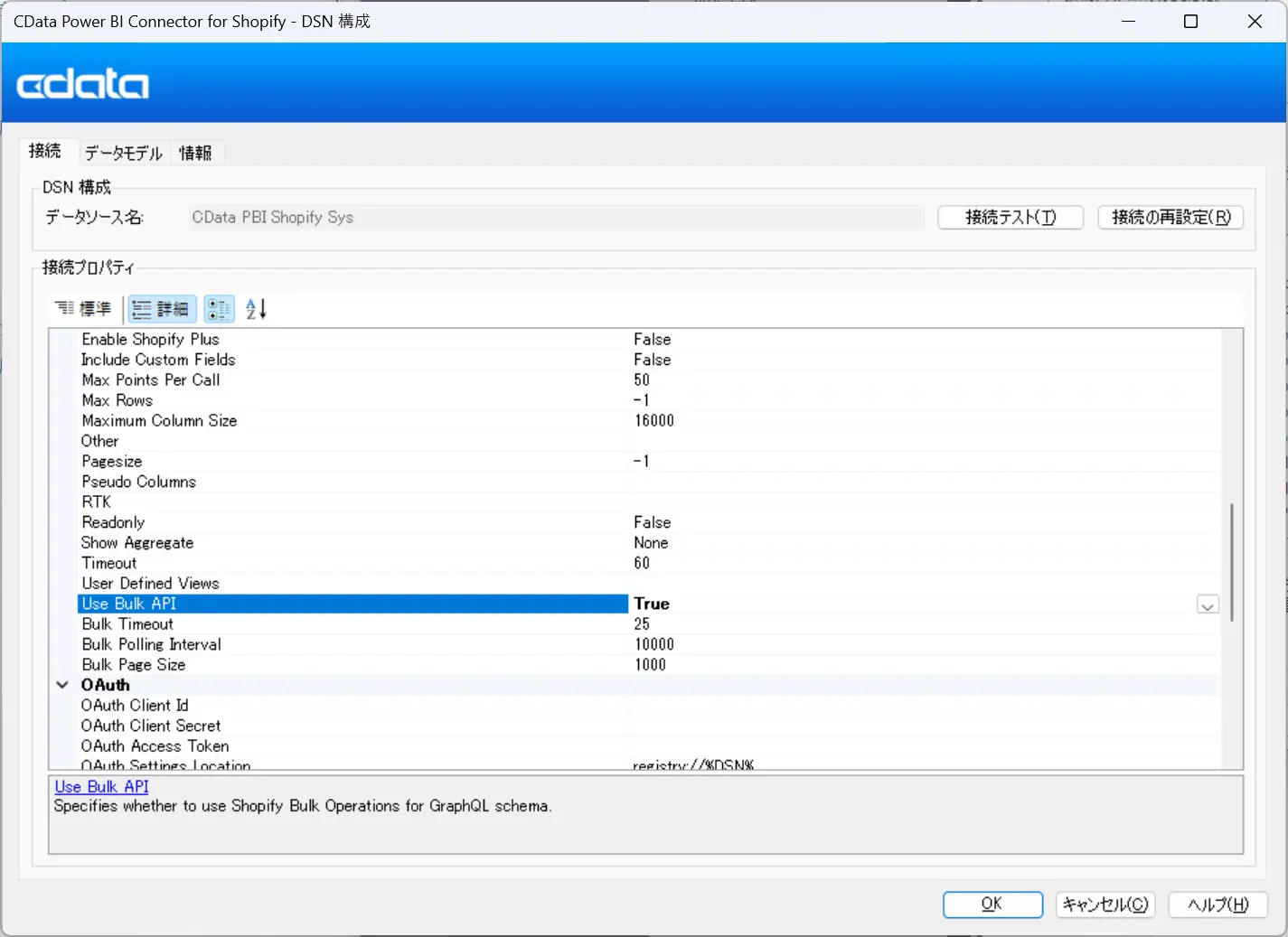Toggle categorized property grouping icon
Viewport: 1288px width, 937px height.
click(x=219, y=309)
